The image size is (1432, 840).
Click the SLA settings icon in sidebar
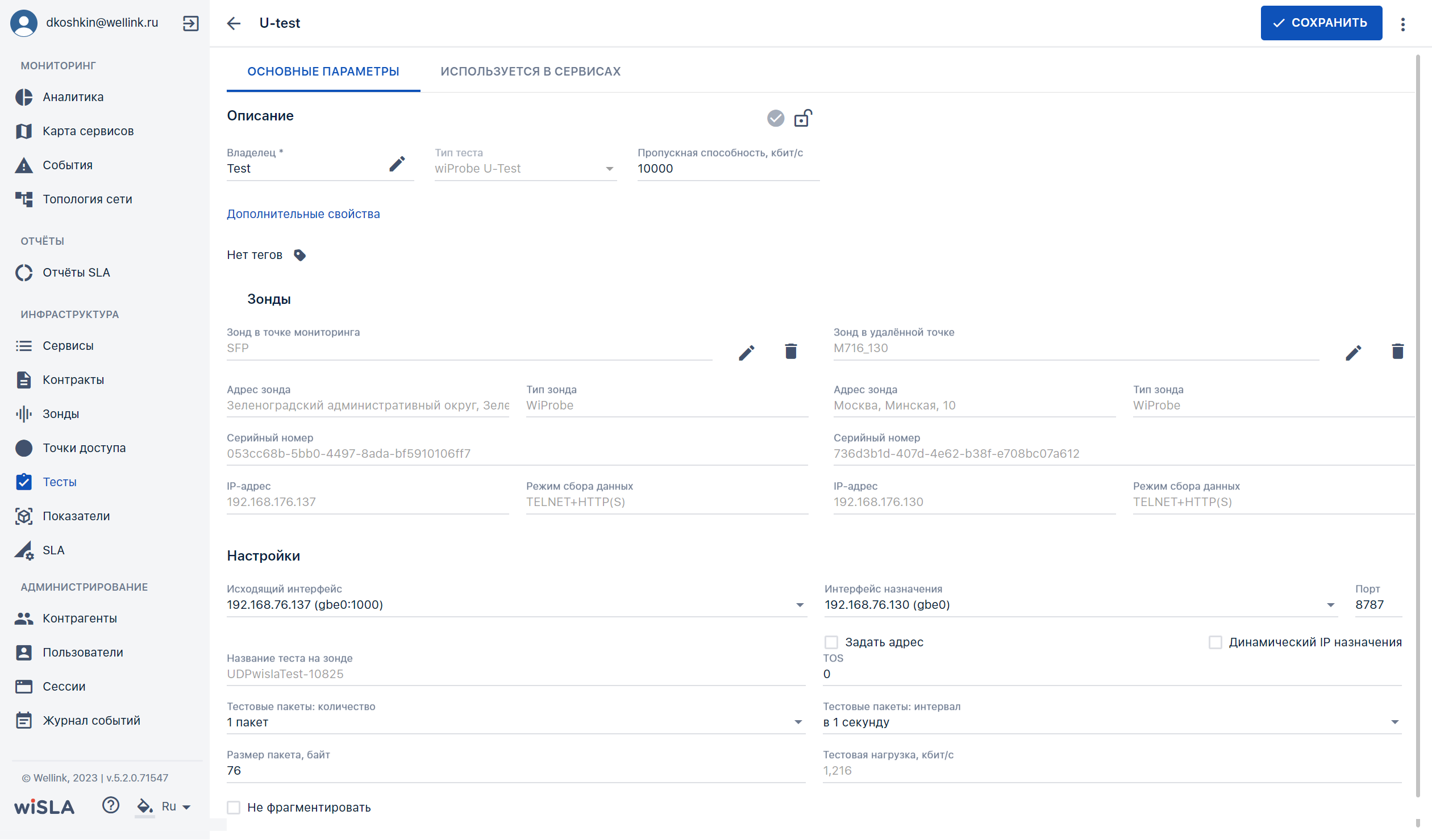coord(24,550)
